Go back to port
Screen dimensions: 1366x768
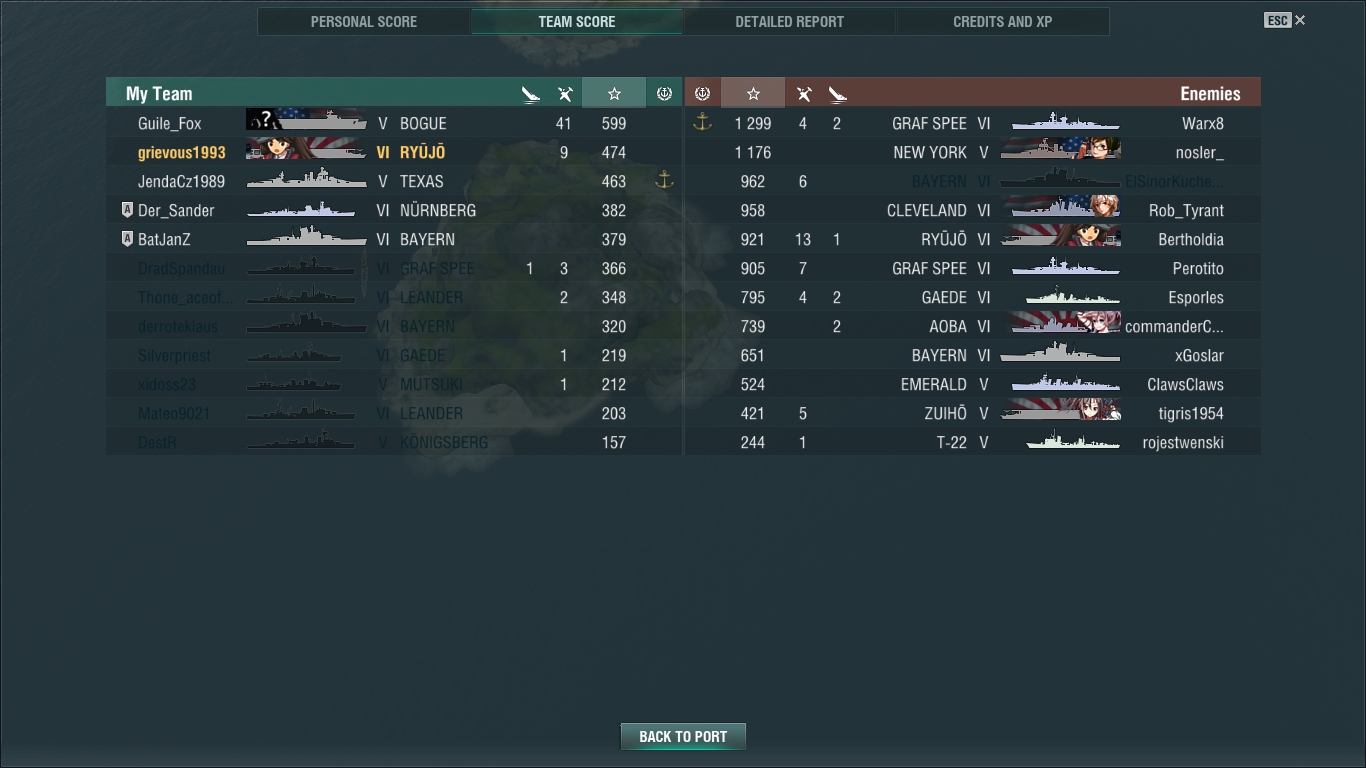tap(683, 736)
